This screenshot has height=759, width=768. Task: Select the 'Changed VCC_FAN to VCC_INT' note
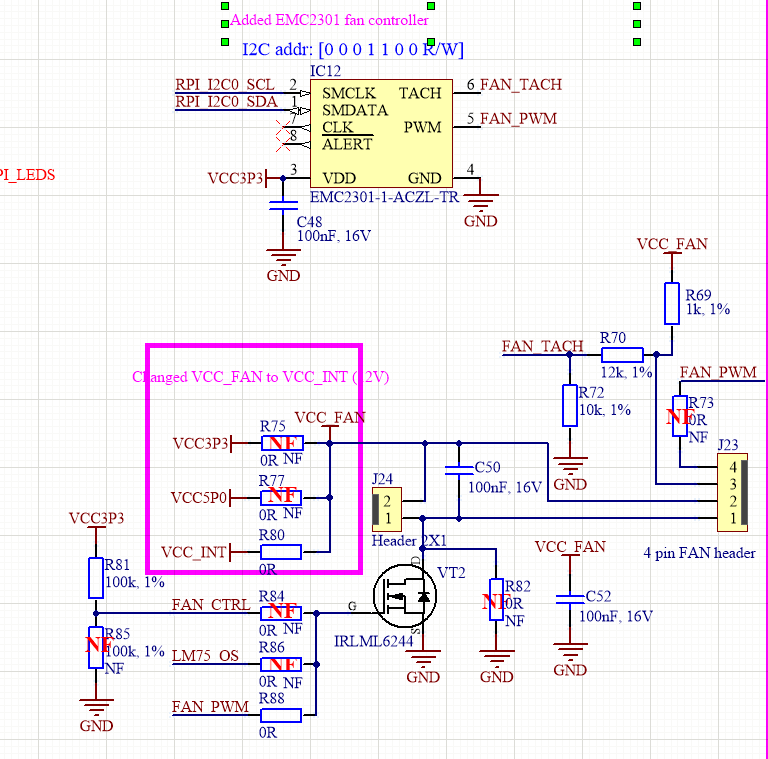pos(260,377)
